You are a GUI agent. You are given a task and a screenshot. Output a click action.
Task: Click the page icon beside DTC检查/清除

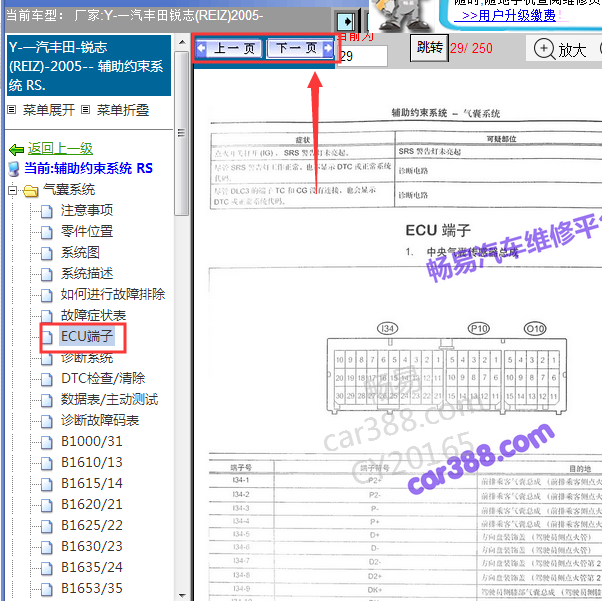(x=47, y=379)
